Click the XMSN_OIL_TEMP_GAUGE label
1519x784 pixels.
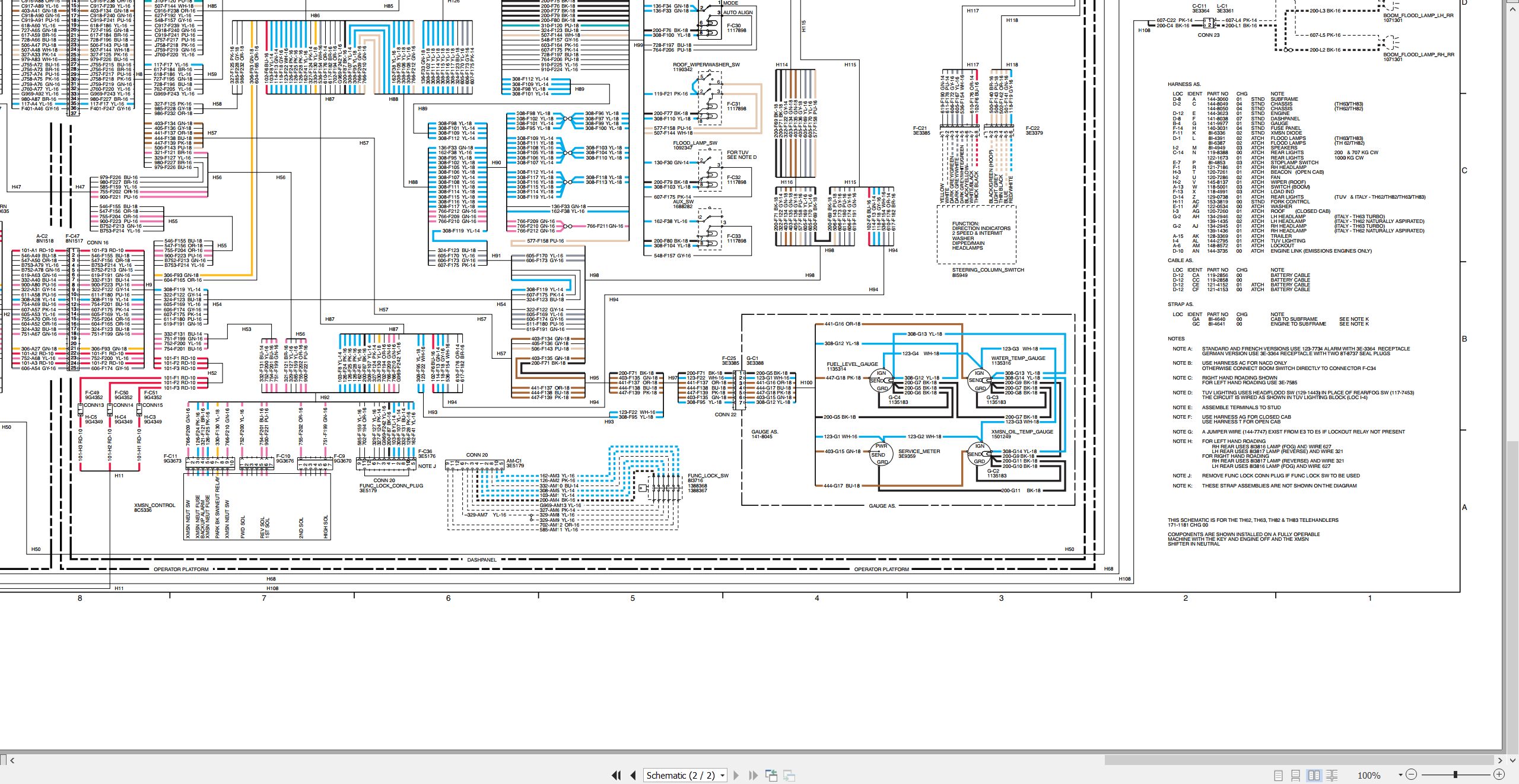click(1022, 432)
